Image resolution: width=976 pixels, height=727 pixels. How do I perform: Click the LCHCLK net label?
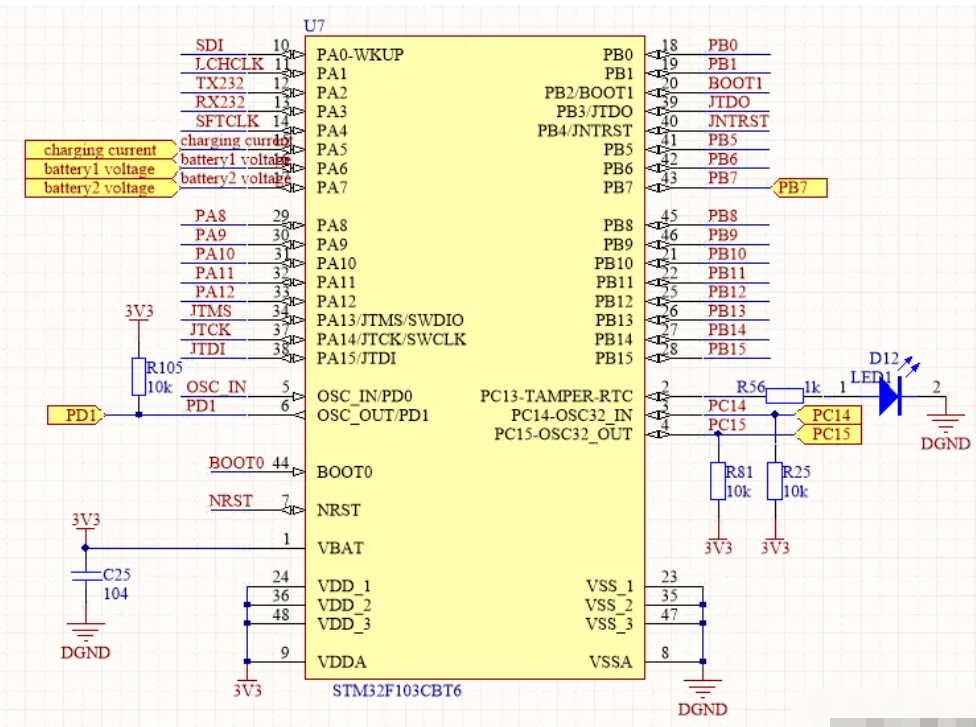[x=230, y=64]
